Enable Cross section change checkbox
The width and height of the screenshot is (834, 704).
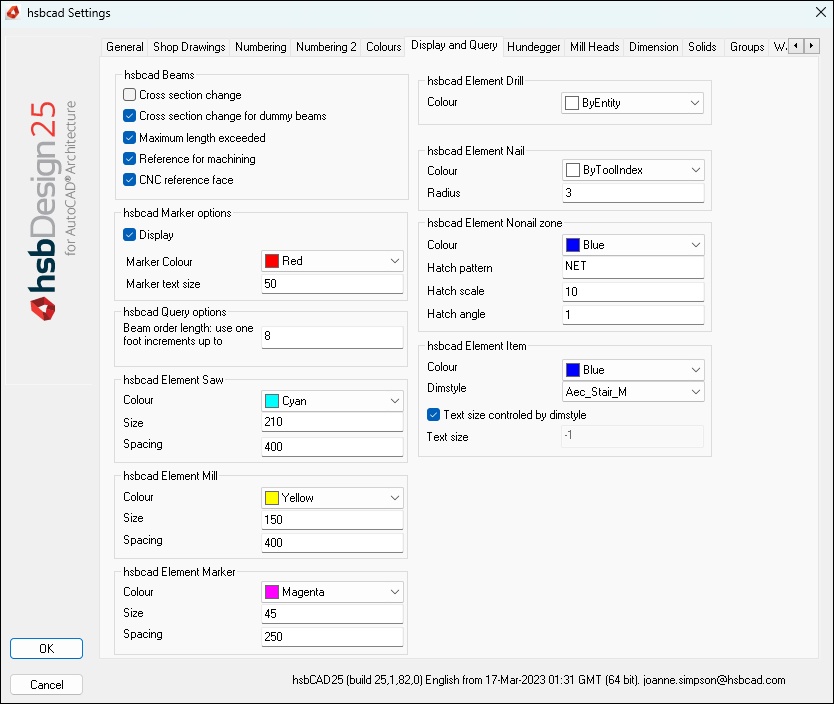[x=129, y=95]
